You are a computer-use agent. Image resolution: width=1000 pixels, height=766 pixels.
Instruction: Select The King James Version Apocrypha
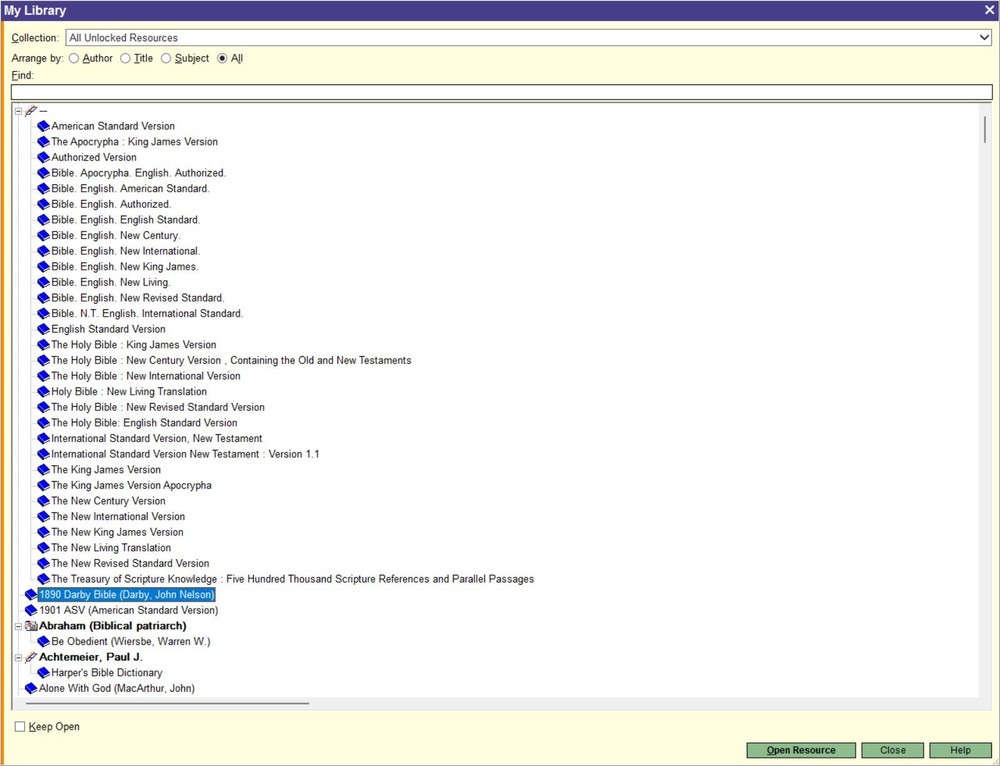pos(131,485)
